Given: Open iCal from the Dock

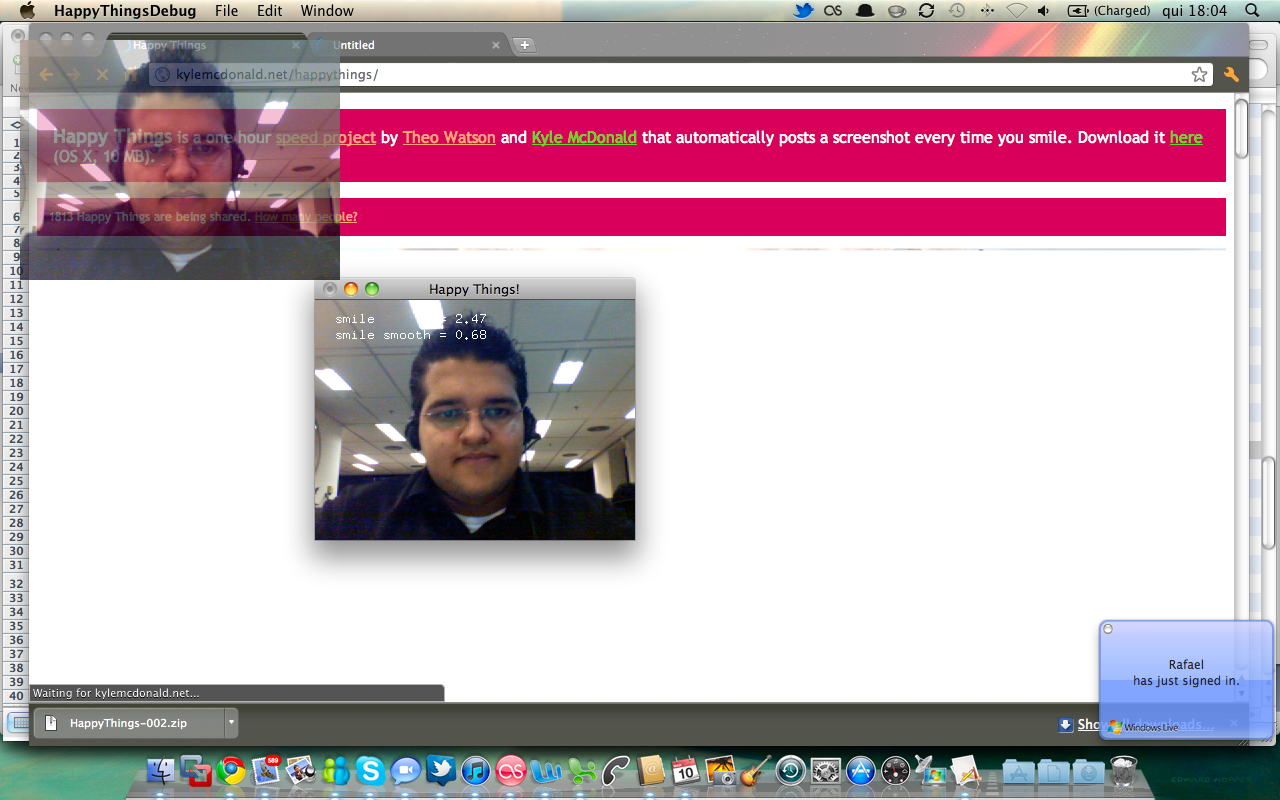Looking at the screenshot, I should 685,770.
